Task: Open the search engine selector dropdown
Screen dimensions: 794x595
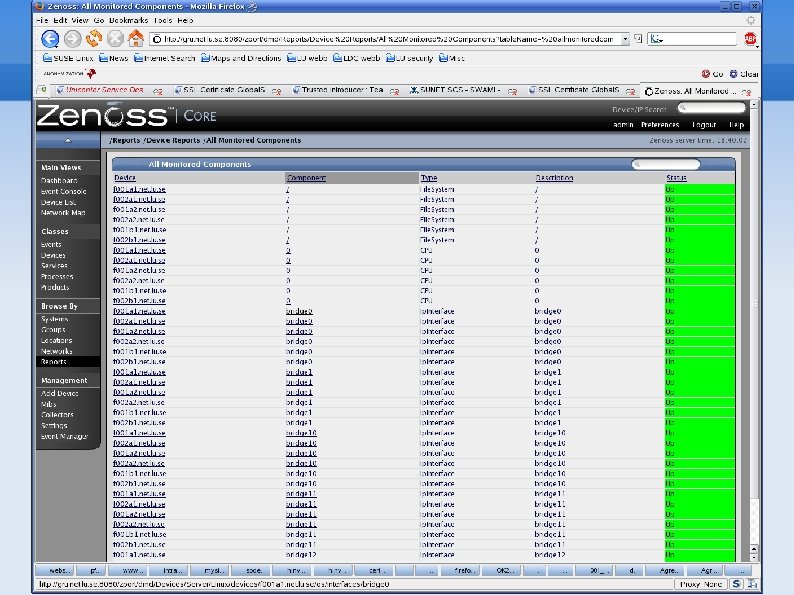Action: pos(657,39)
